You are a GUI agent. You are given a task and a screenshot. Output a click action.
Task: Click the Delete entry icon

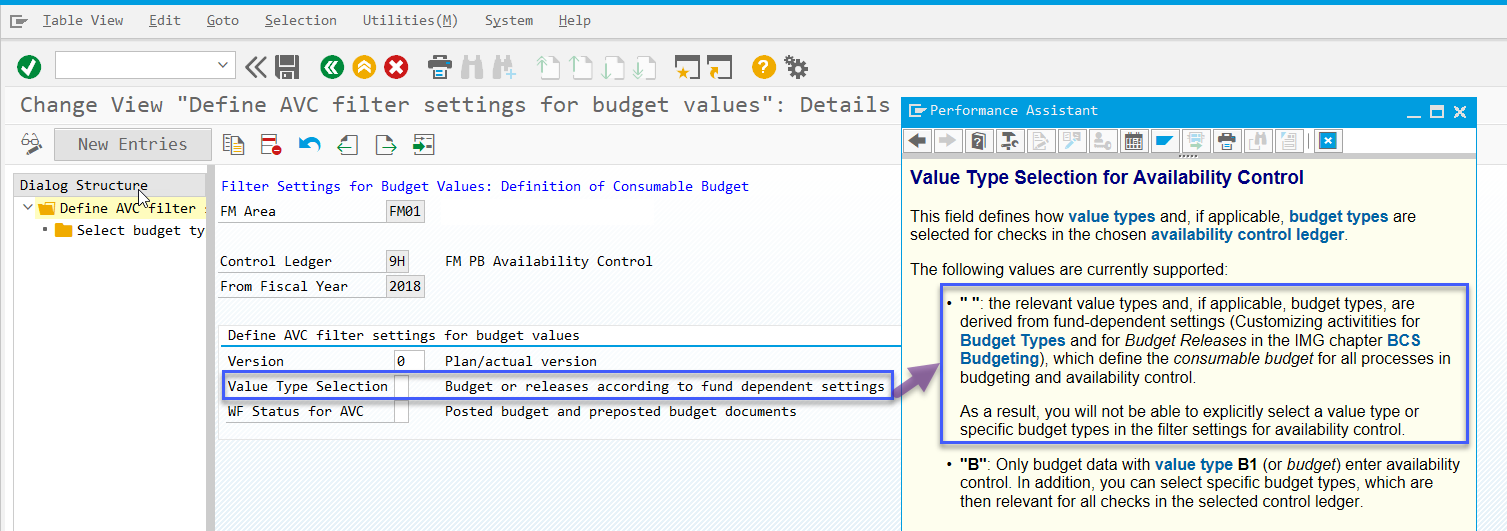pos(271,145)
